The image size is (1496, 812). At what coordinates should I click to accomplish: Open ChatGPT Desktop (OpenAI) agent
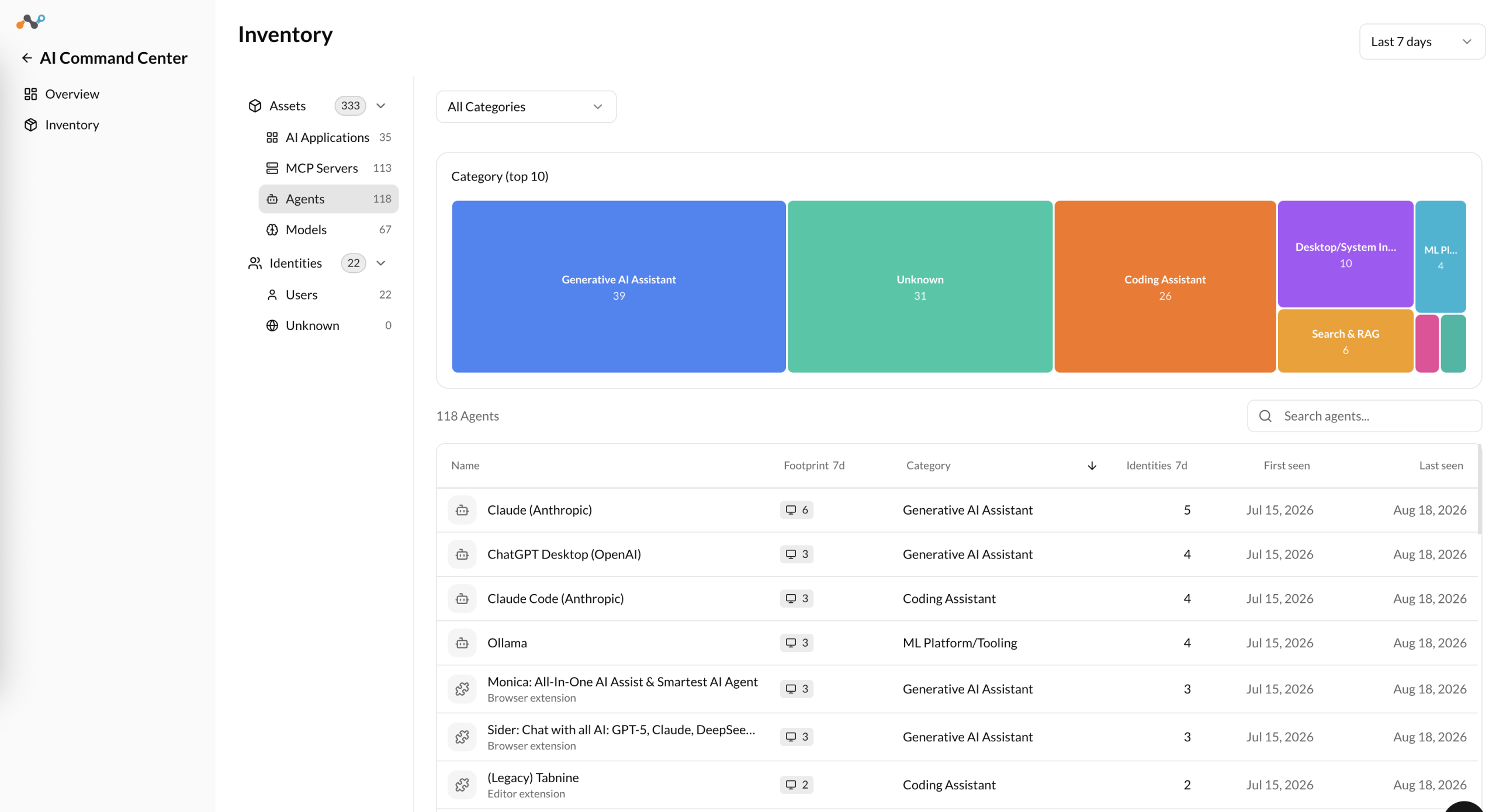(564, 554)
